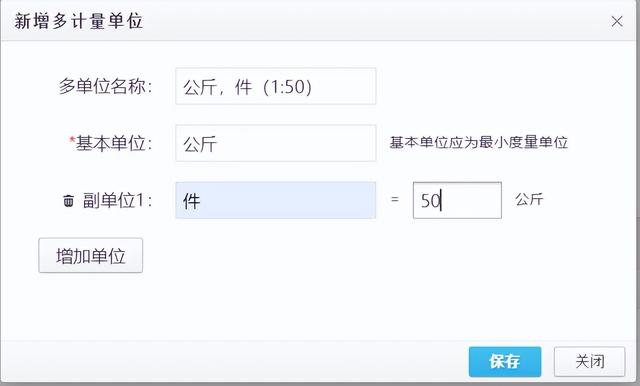640x386 pixels.
Task: Select the 副单位1 field containing 件
Action: 276,200
